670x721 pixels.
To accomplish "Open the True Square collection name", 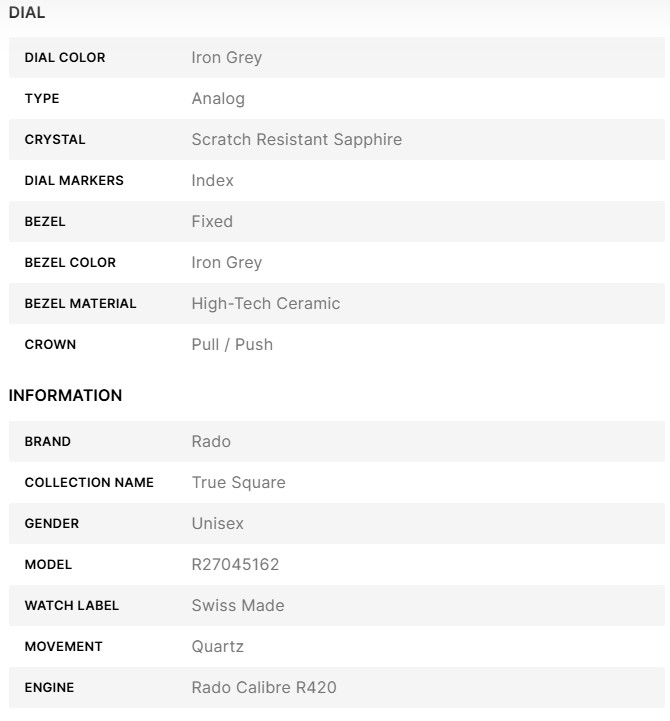I will (238, 482).
